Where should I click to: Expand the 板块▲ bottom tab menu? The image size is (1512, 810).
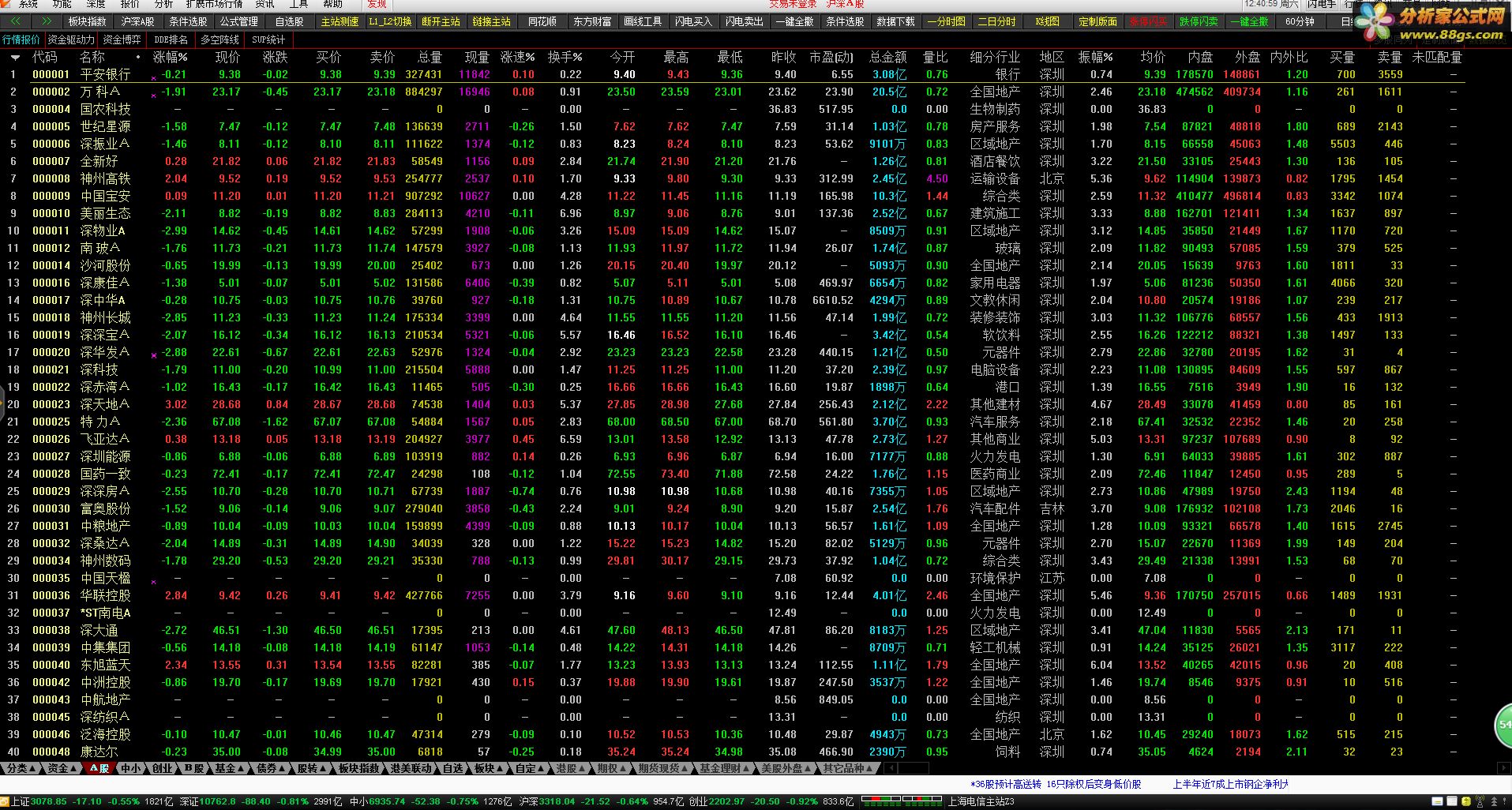coord(488,768)
